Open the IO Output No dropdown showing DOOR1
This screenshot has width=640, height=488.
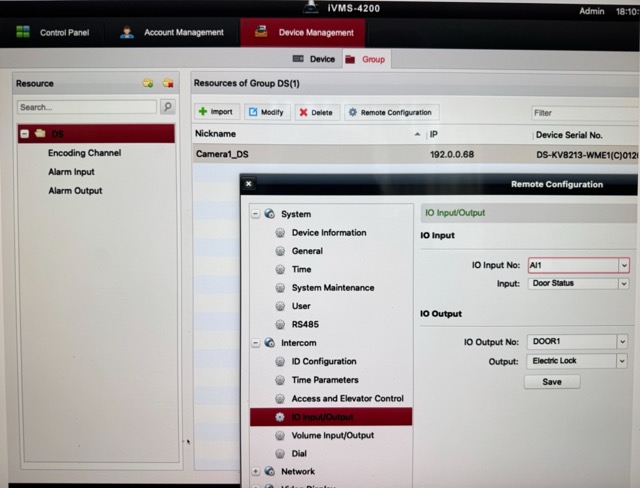tap(622, 342)
